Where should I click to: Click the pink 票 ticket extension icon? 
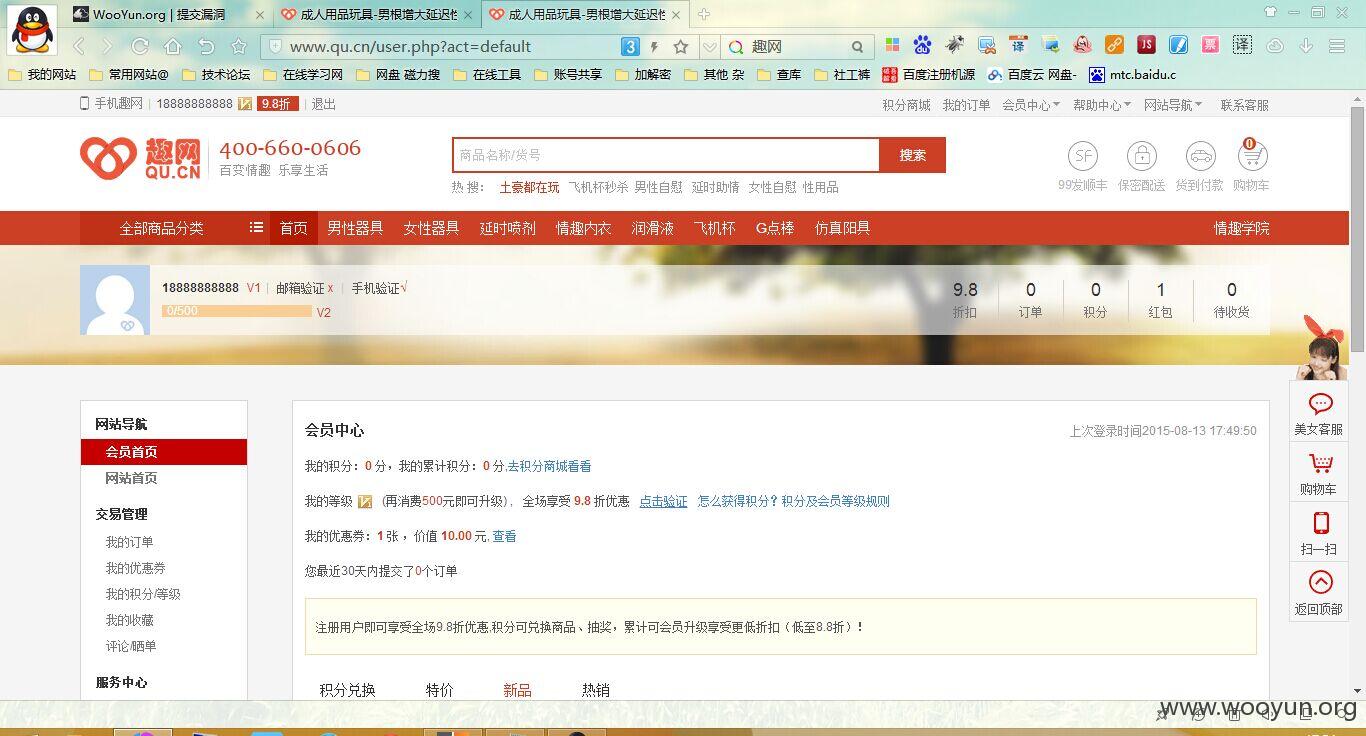tap(1210, 45)
